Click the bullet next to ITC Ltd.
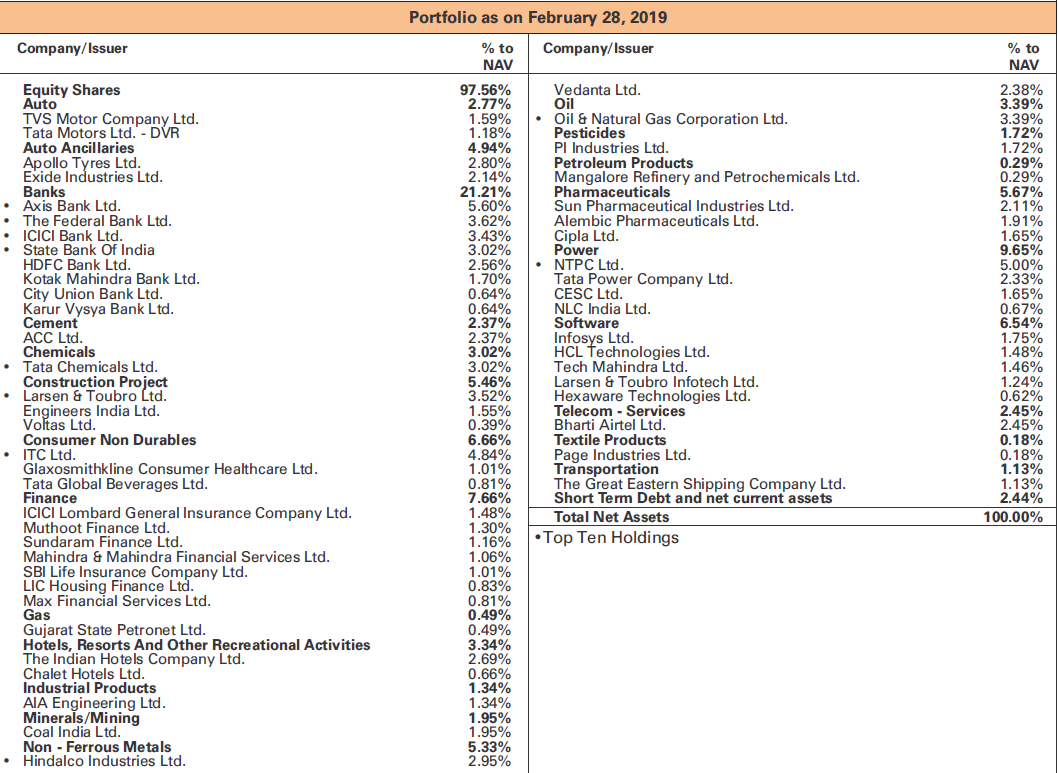The height and width of the screenshot is (773, 1059). point(8,455)
